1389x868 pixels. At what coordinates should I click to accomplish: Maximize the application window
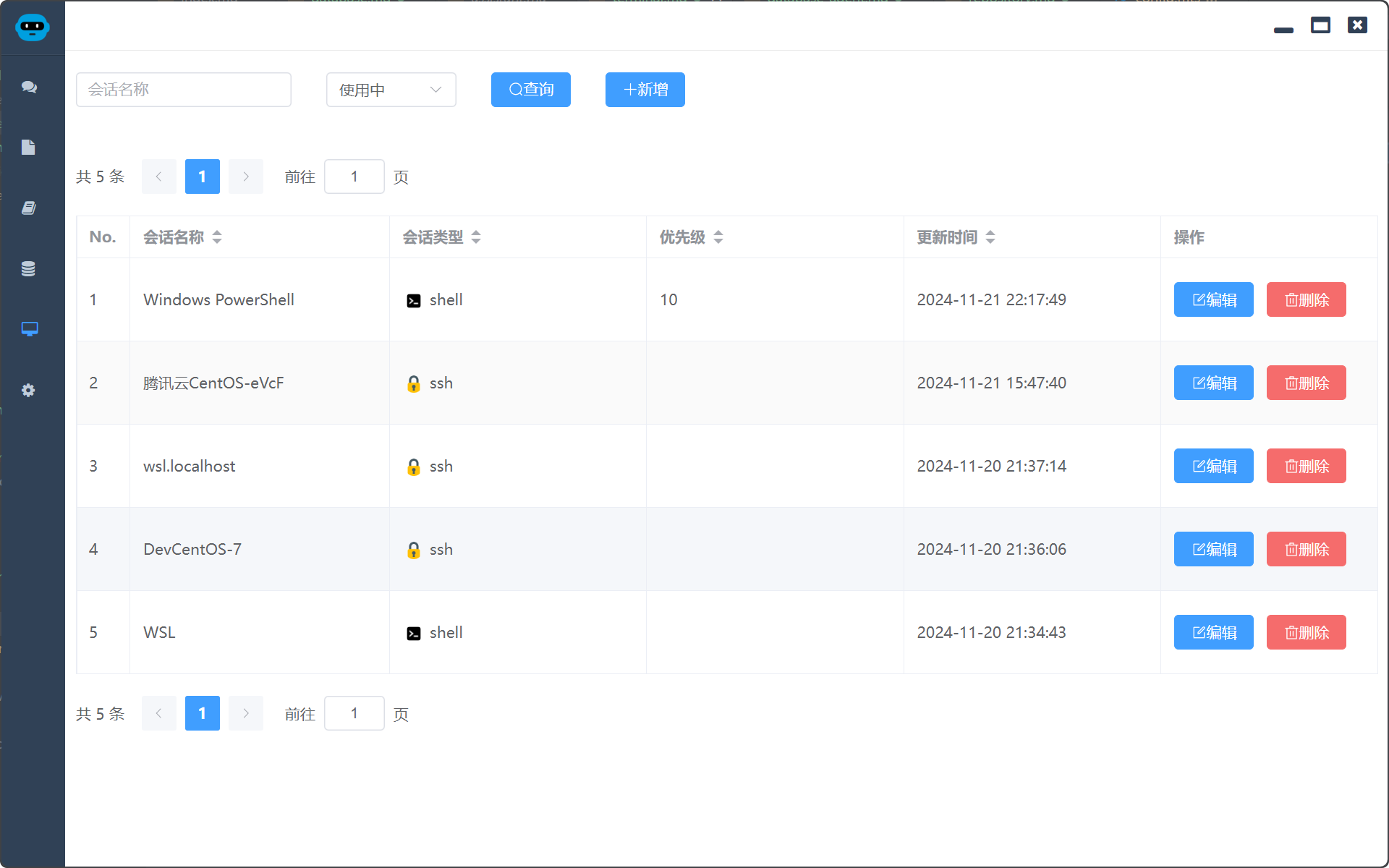[x=1320, y=25]
